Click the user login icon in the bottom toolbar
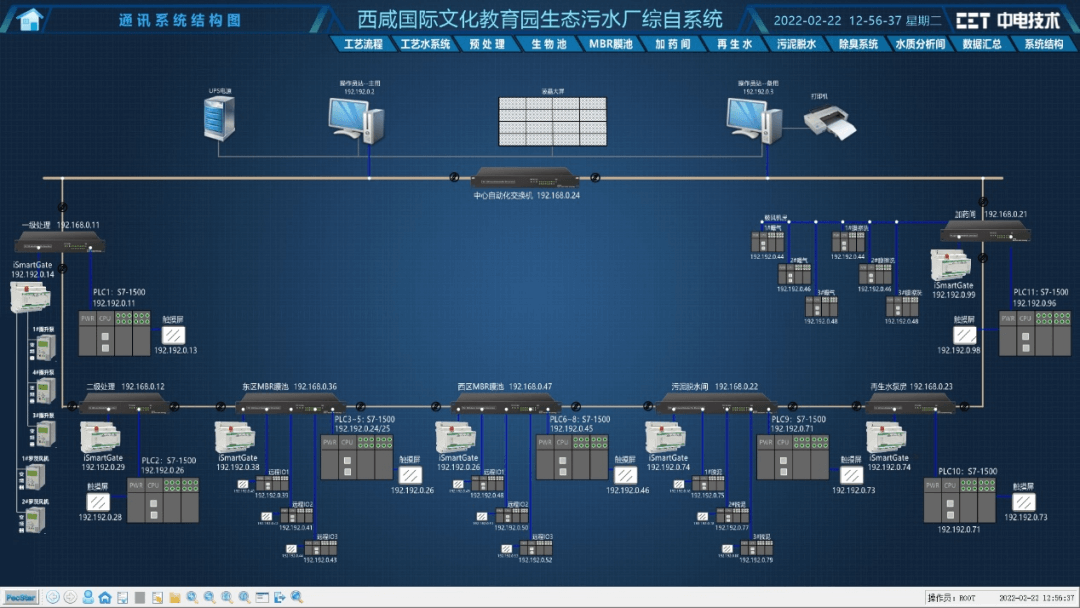Screen dimensions: 1080x608 point(88,597)
